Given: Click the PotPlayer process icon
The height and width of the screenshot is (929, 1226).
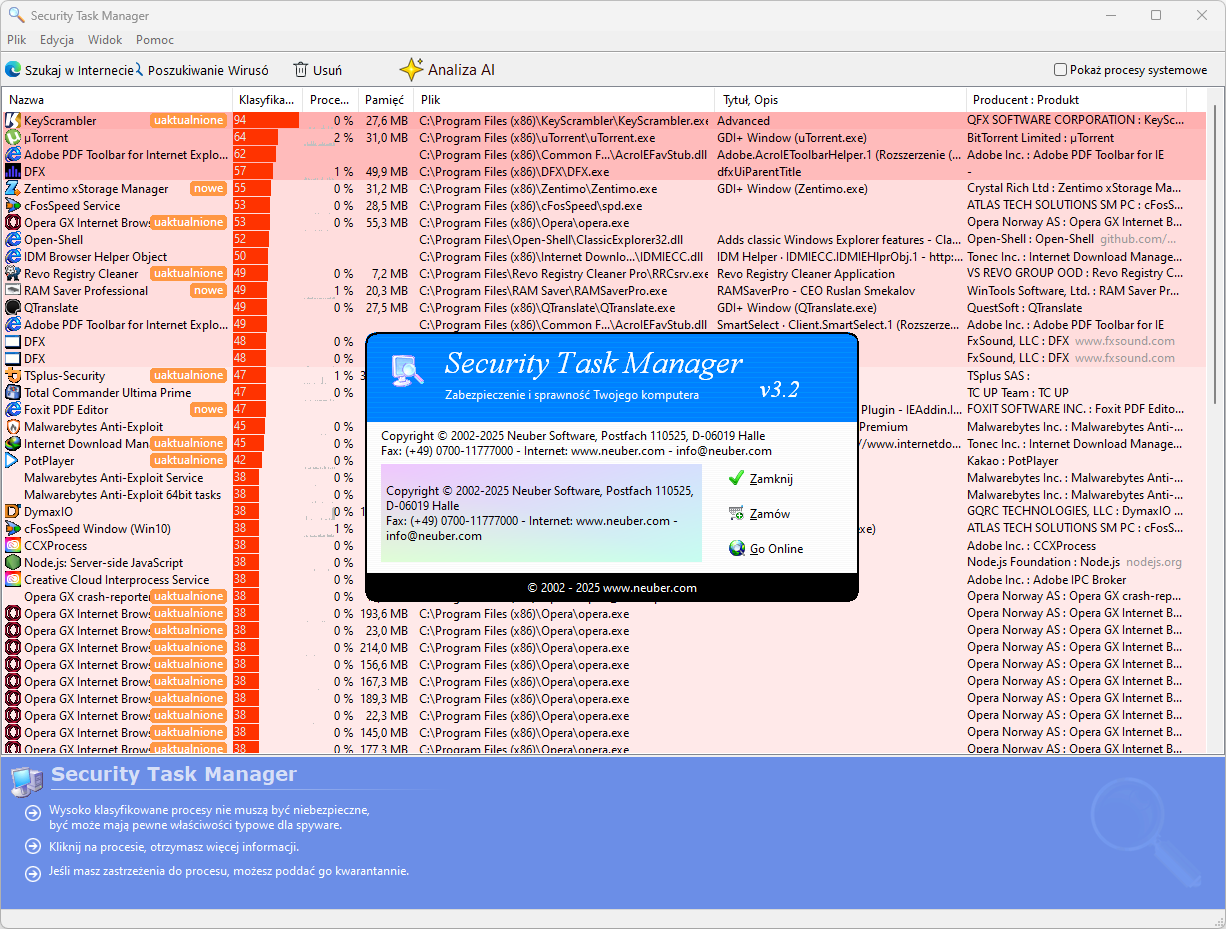Looking at the screenshot, I should coord(13,461).
